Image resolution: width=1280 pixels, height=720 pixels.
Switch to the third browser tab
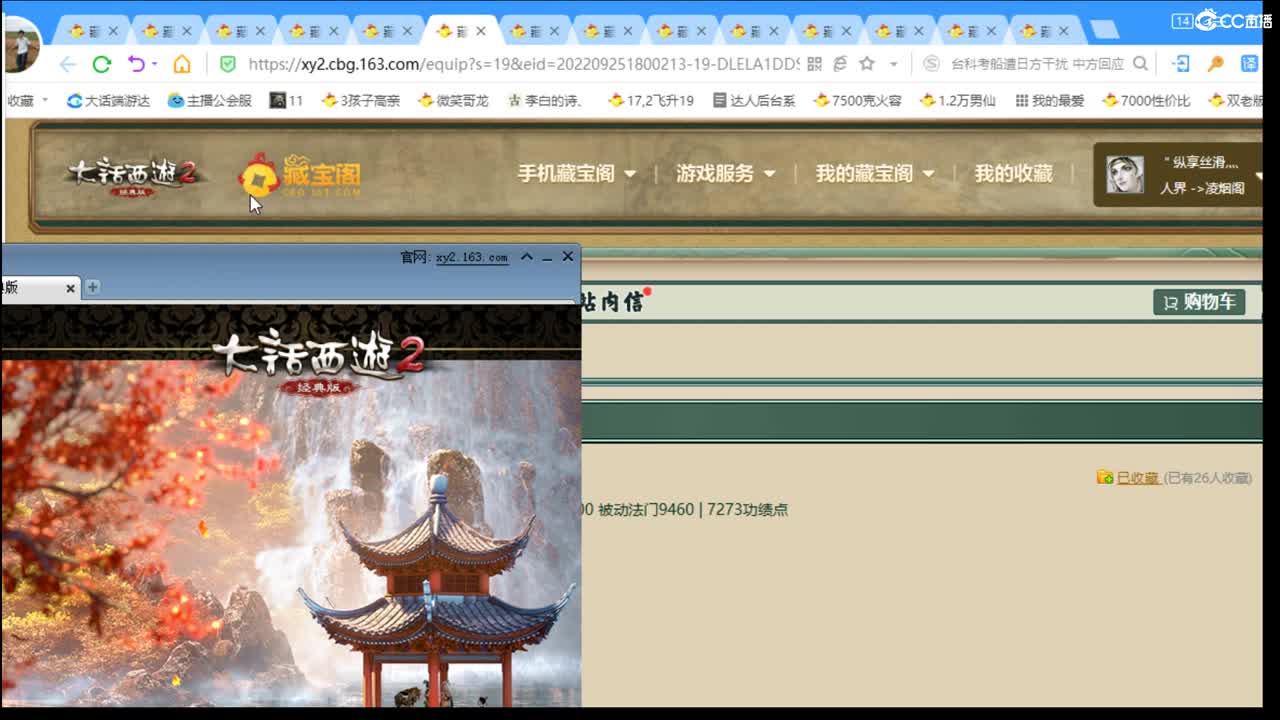tap(240, 31)
